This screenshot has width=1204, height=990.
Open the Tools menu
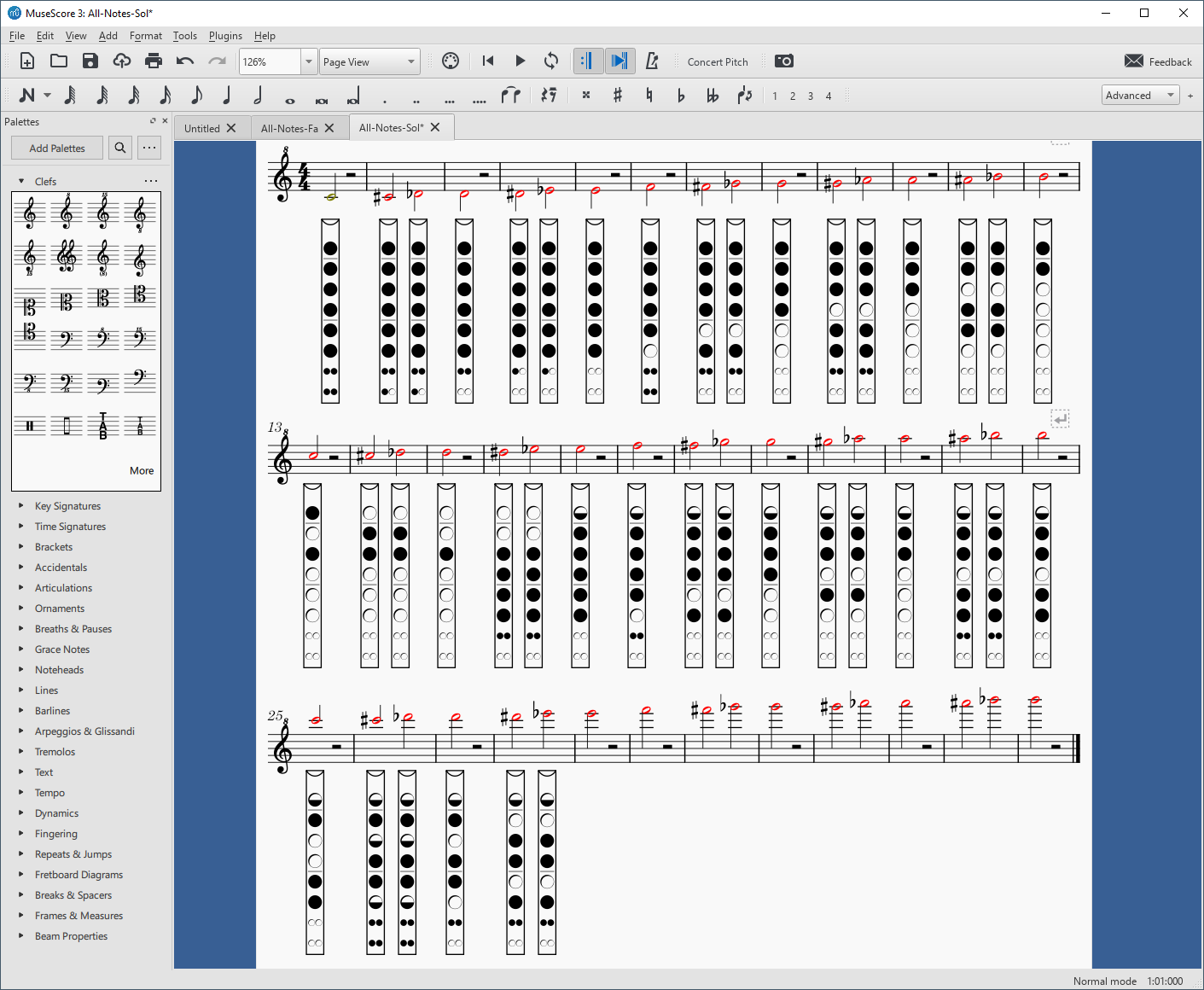185,36
